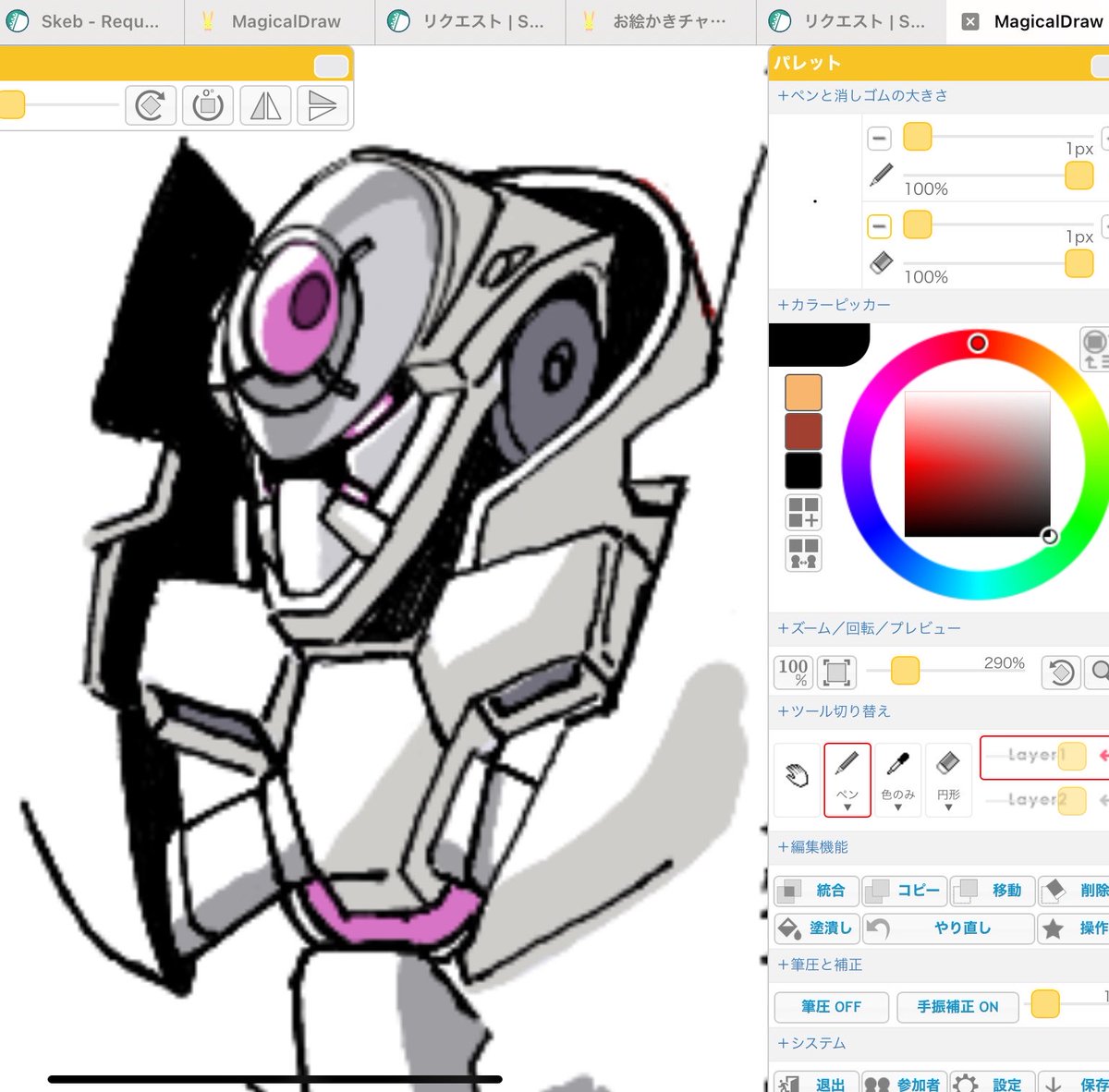Click the eraser icon beside eraser opacity
This screenshot has height=1092, width=1109.
pyautogui.click(x=881, y=262)
